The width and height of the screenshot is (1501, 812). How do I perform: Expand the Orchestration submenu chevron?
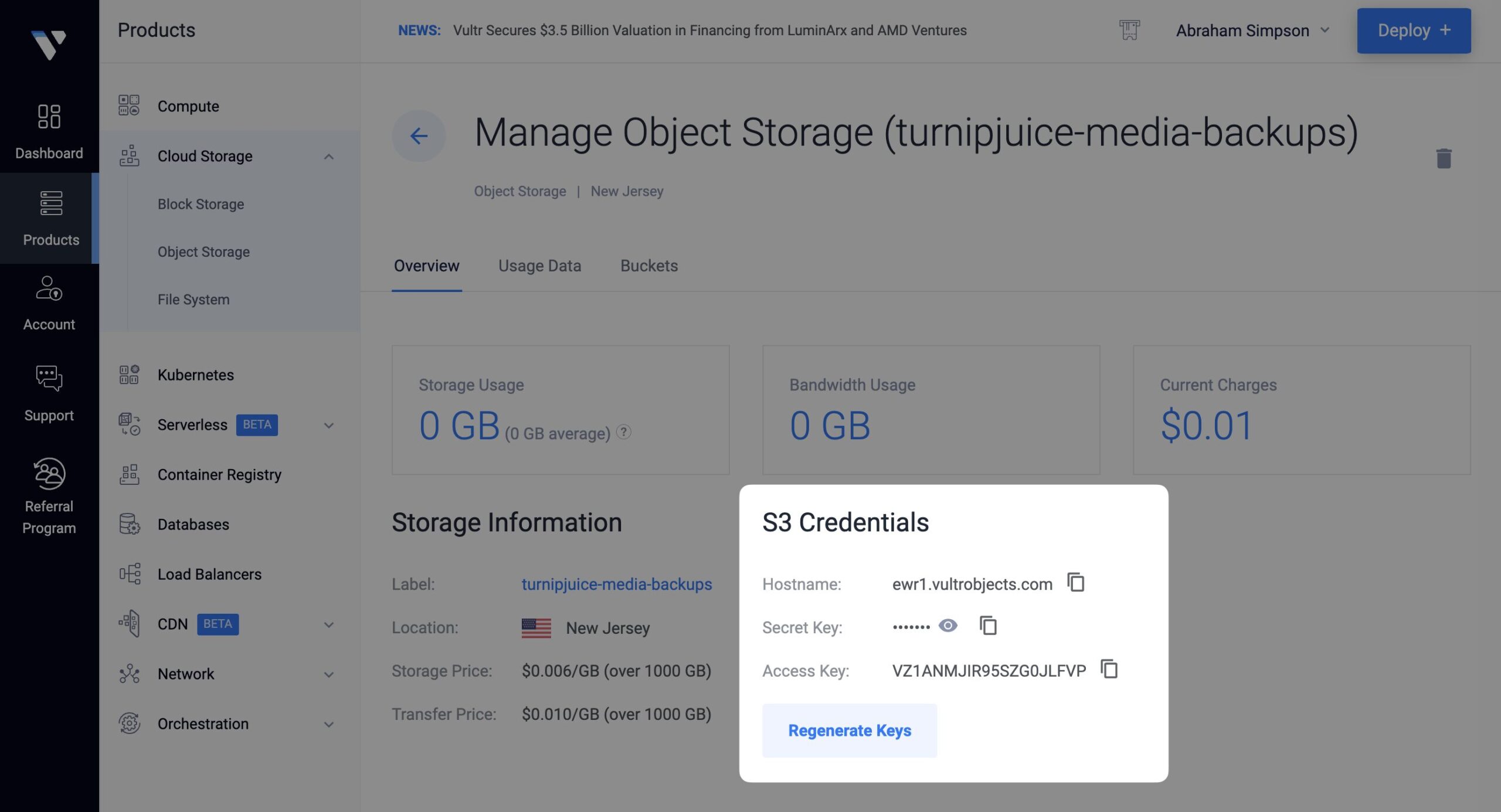point(329,724)
